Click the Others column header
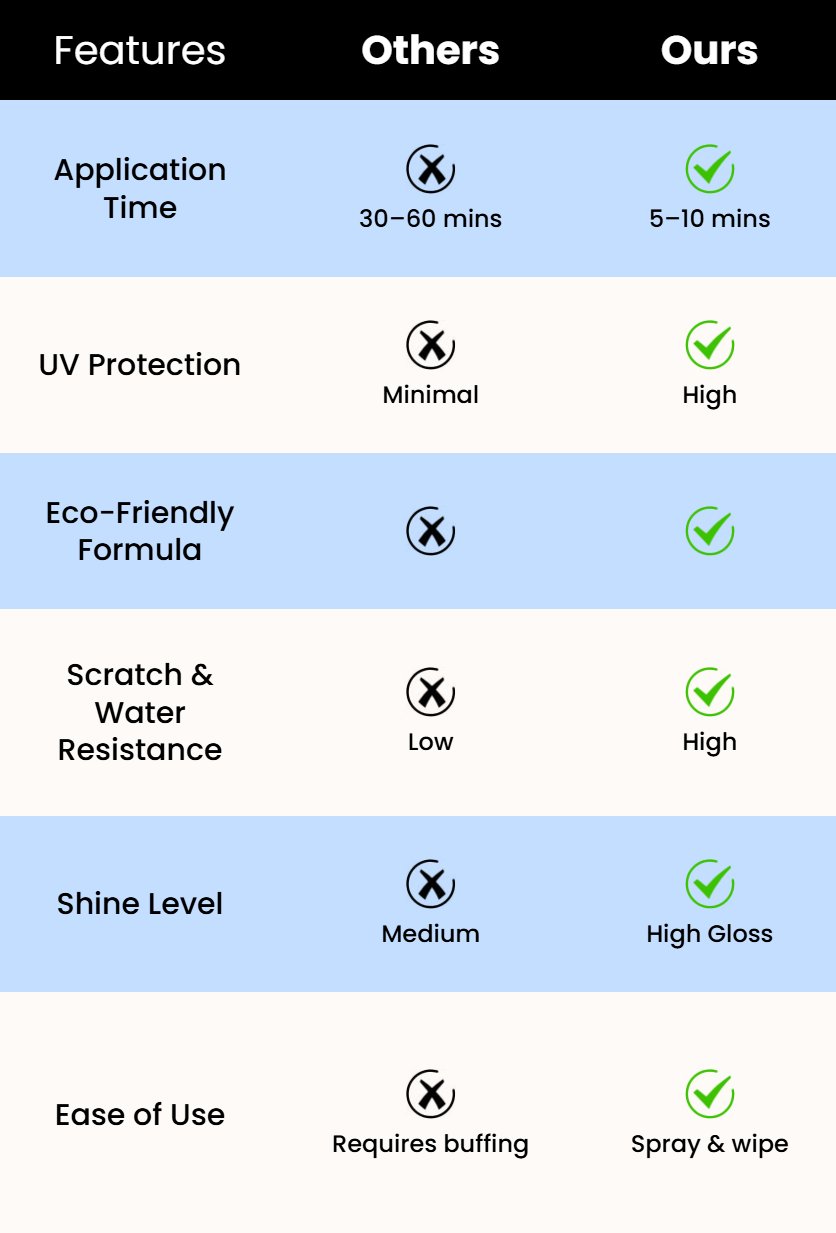The image size is (836, 1233). pos(430,50)
